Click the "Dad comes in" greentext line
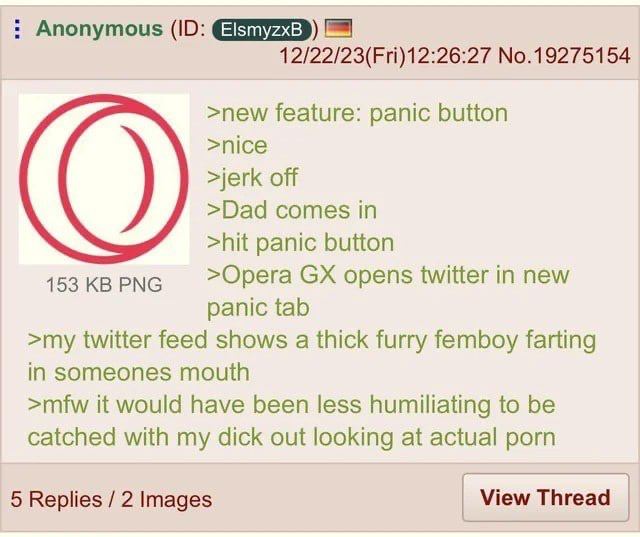Viewport: 640px width, 537px height. 291,210
